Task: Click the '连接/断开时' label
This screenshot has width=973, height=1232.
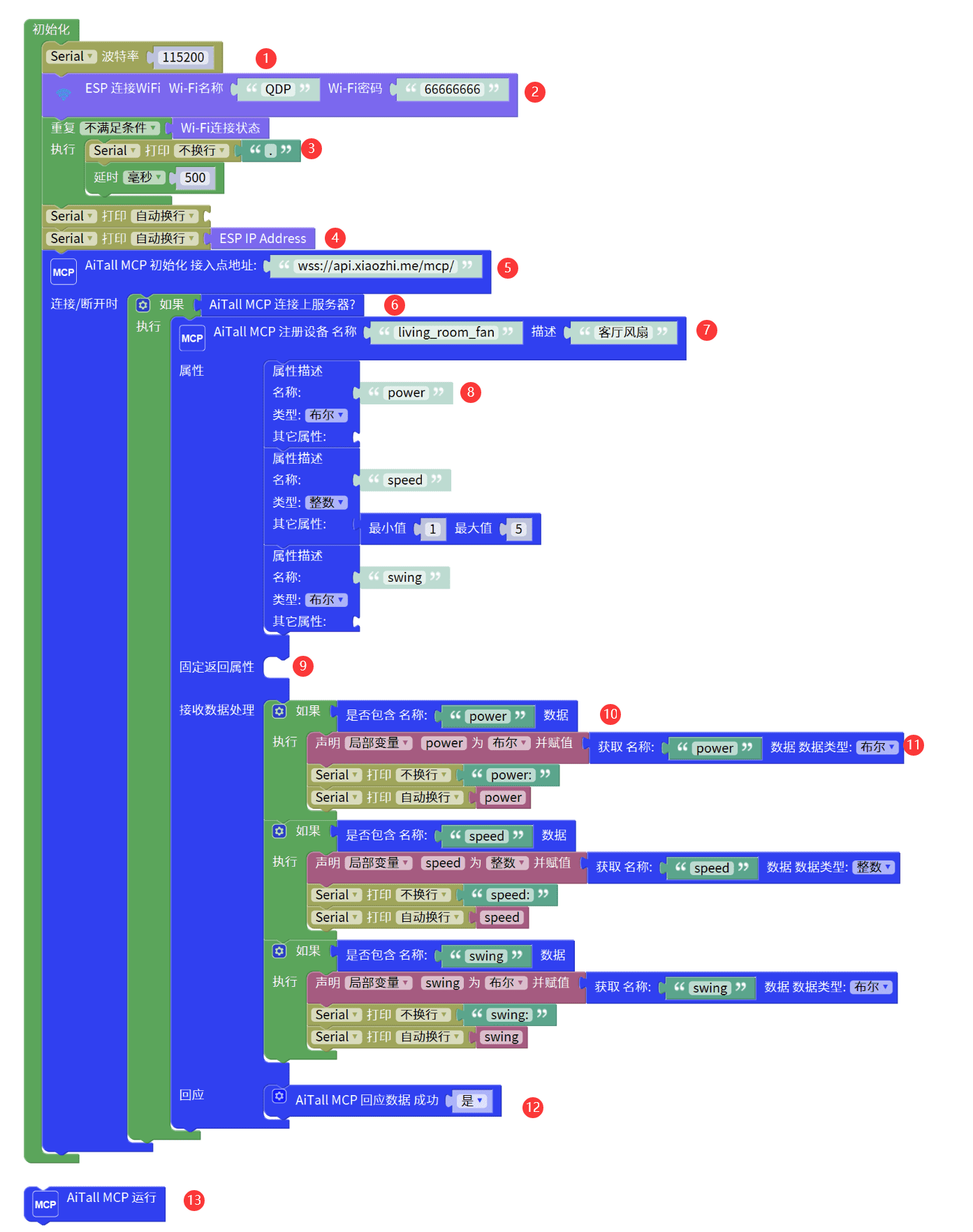Action: pyautogui.click(x=85, y=305)
